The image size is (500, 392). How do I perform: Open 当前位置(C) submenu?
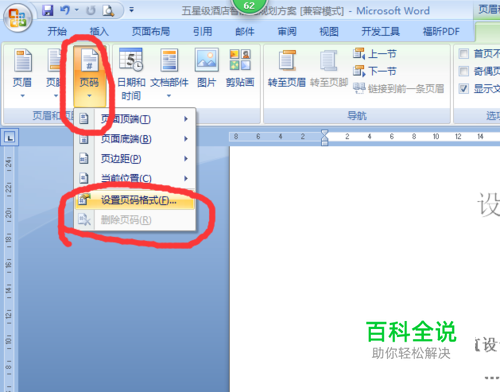[135, 179]
